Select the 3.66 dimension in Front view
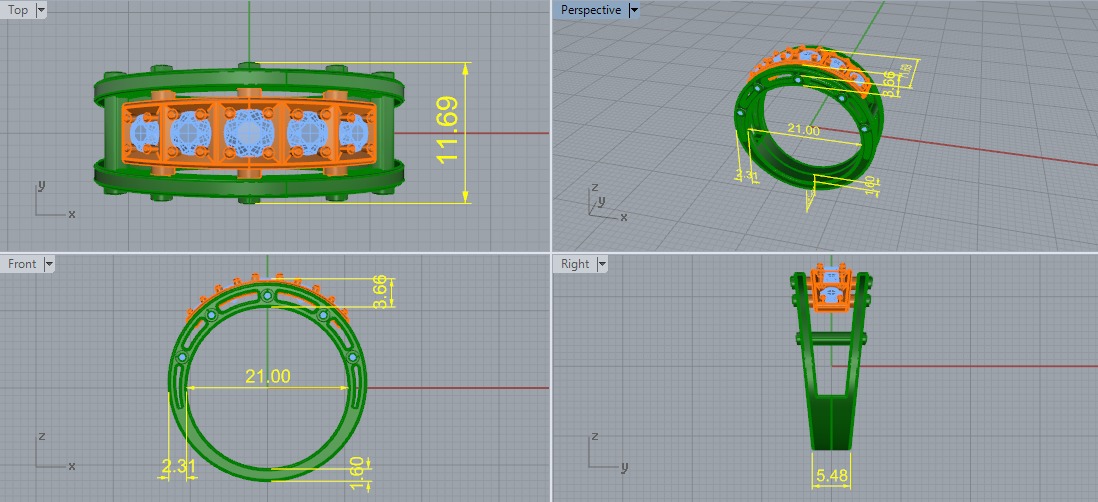Viewport: 1098px width, 502px height. click(x=380, y=293)
